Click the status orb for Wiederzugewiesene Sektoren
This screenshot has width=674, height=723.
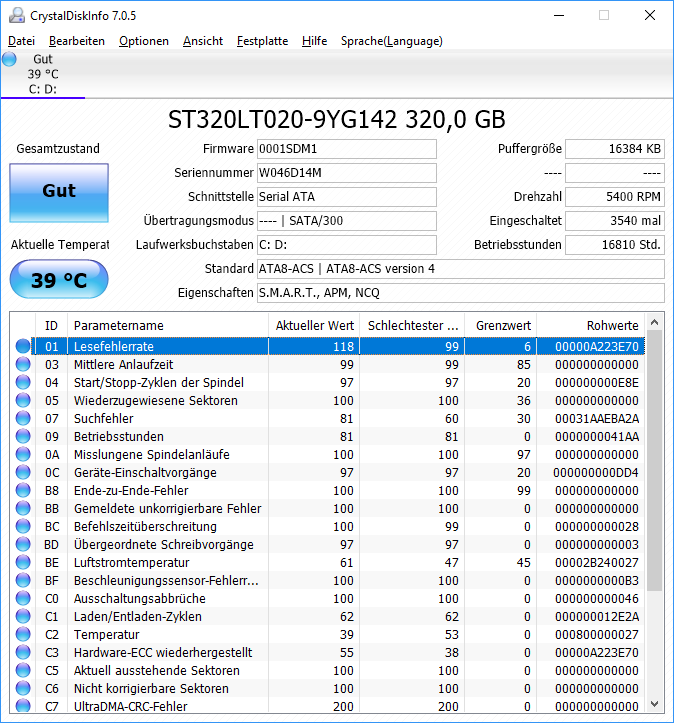(x=23, y=400)
